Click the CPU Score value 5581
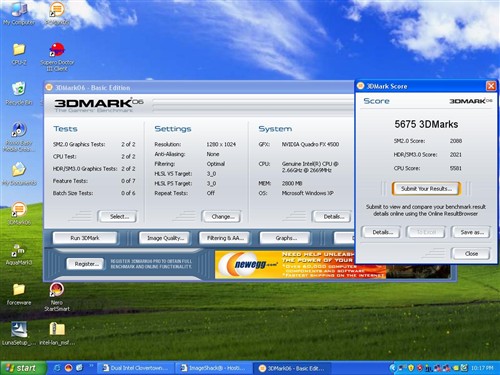Image resolution: width=500 pixels, height=375 pixels. (456, 168)
